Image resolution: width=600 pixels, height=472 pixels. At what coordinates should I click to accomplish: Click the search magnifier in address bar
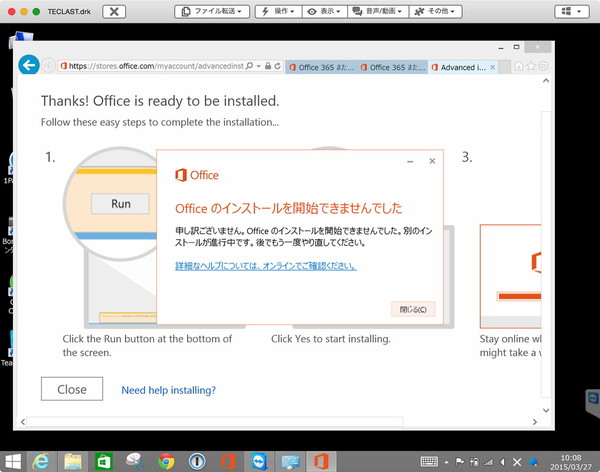pos(249,66)
